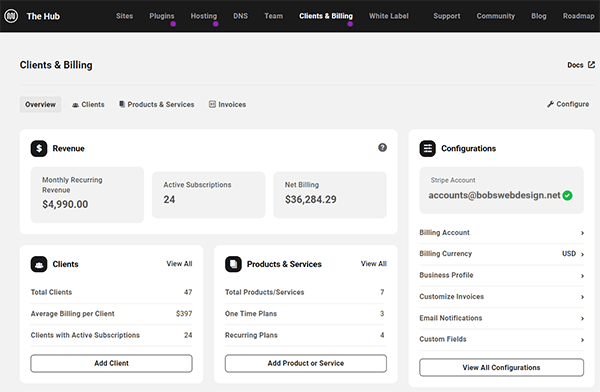
Task: Click Clients with Active Subscriptions row
Action: (111, 335)
